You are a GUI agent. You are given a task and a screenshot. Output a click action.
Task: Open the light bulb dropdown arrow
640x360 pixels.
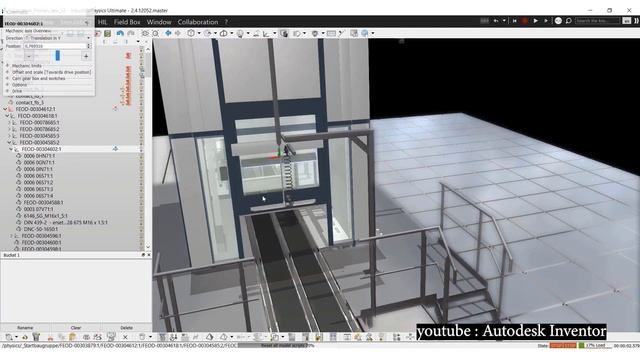[x=248, y=33]
